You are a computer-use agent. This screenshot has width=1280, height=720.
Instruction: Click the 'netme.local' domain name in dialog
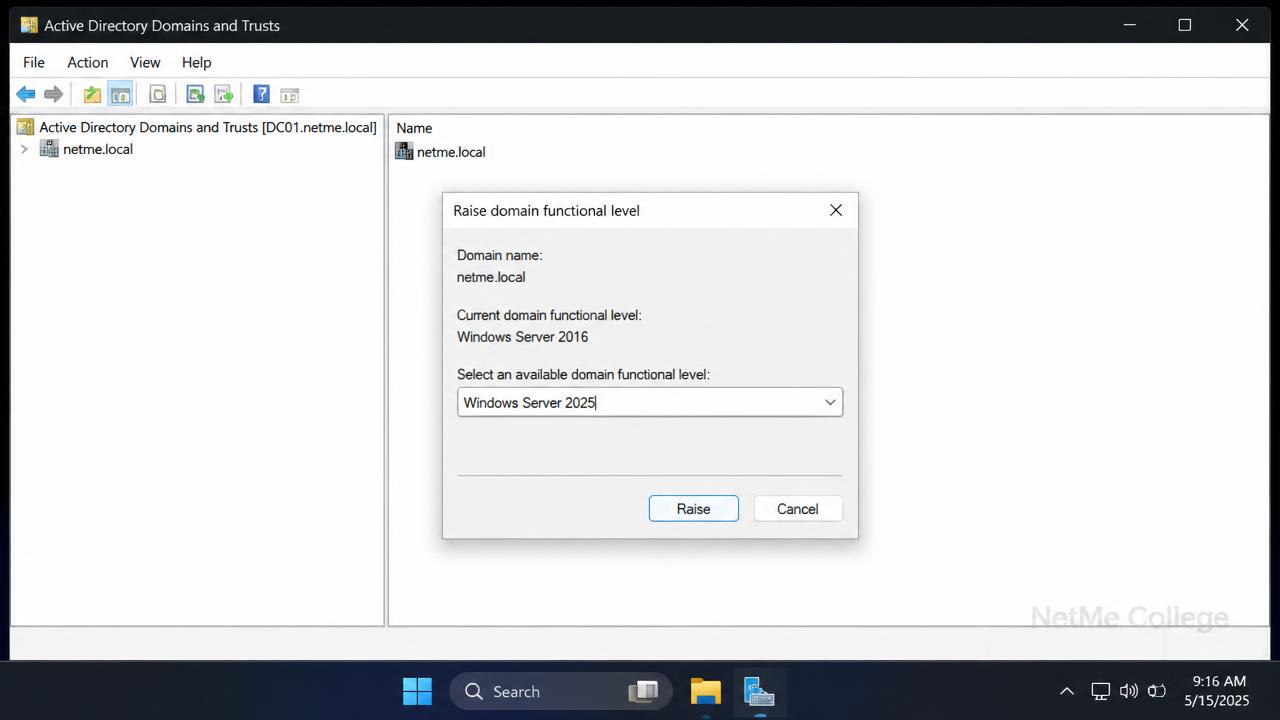(491, 277)
